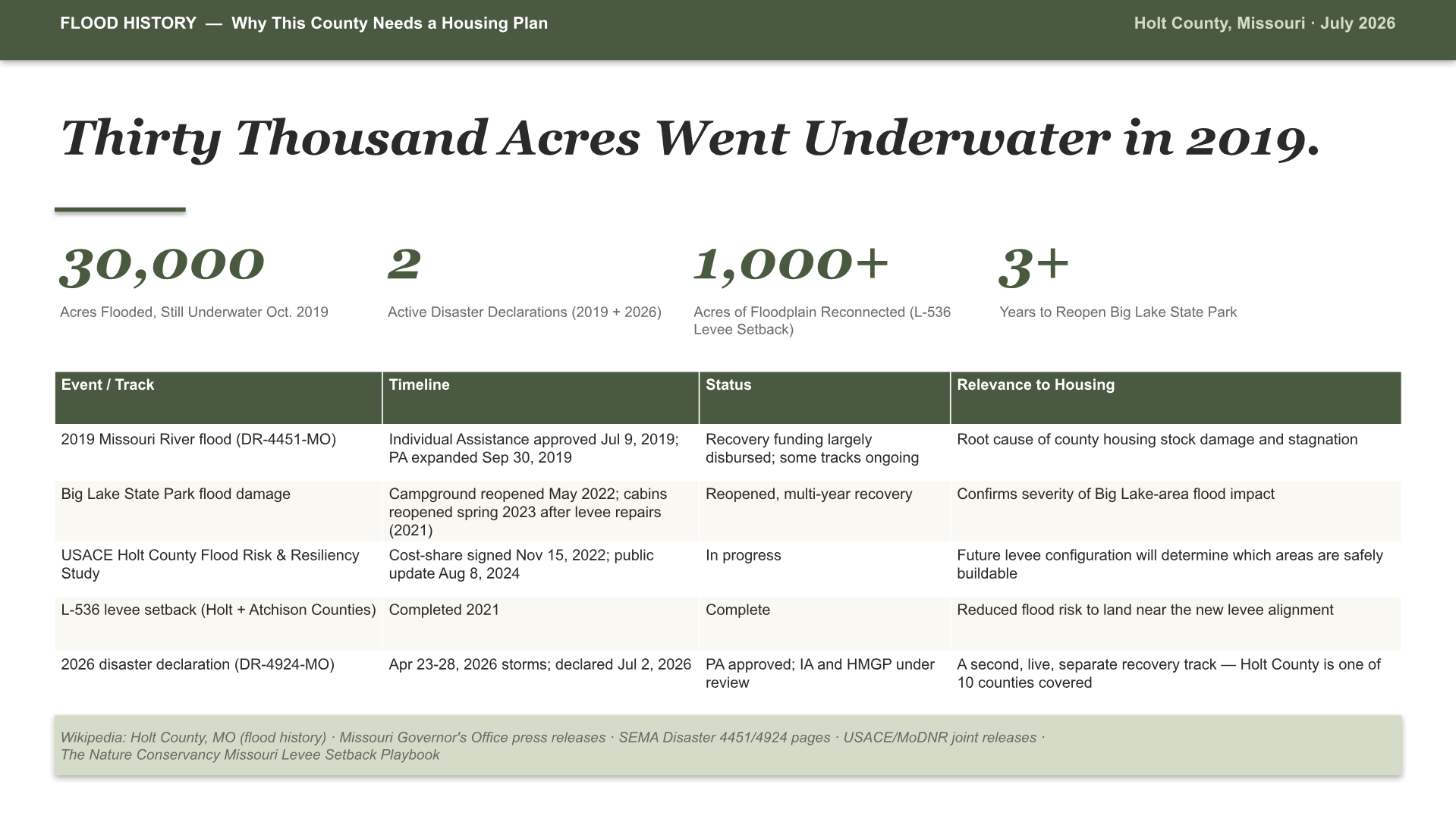The height and width of the screenshot is (819, 1456).
Task: Select the '30,000' statistic figure
Action: click(x=162, y=265)
